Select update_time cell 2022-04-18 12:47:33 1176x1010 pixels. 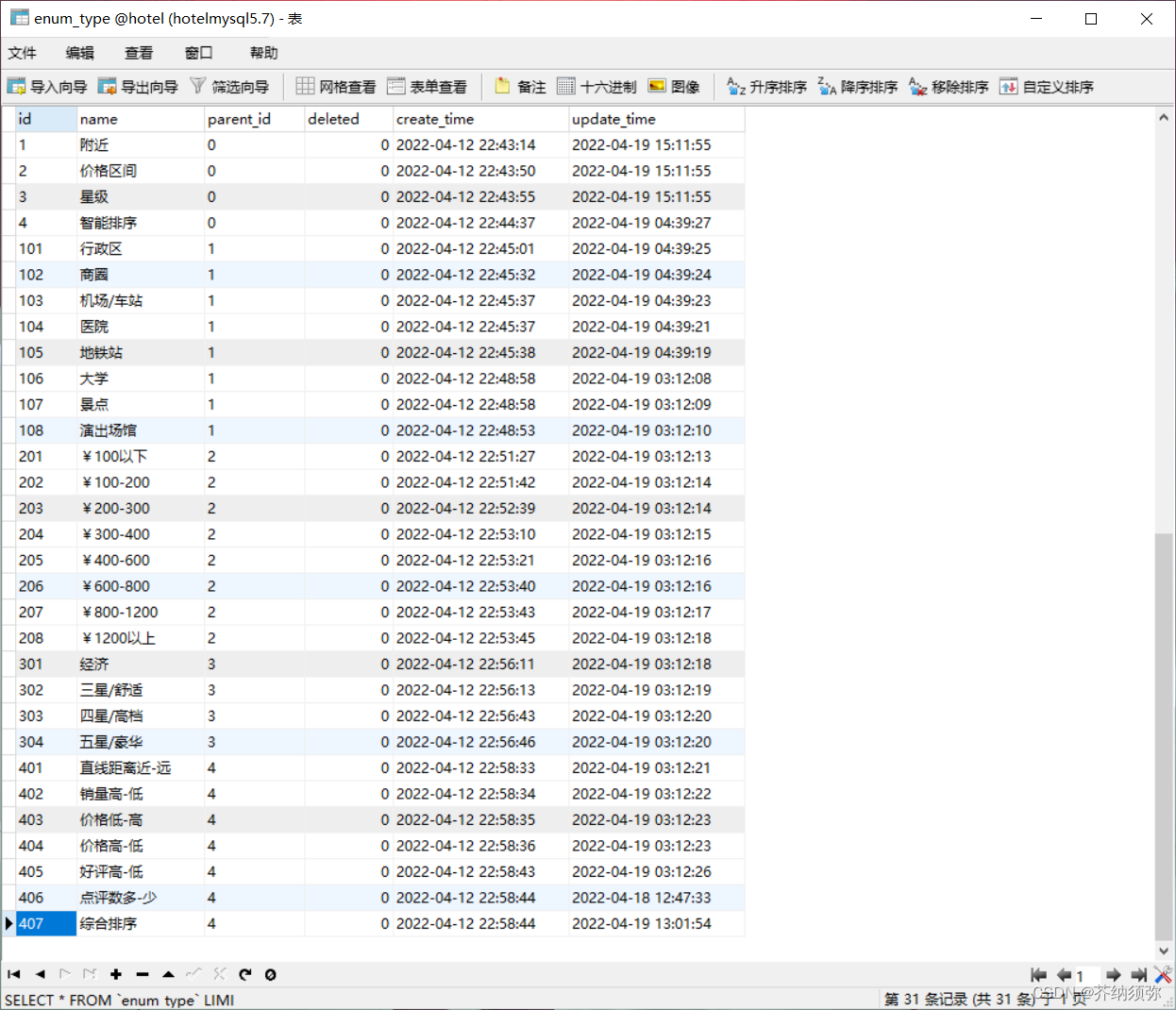point(657,898)
